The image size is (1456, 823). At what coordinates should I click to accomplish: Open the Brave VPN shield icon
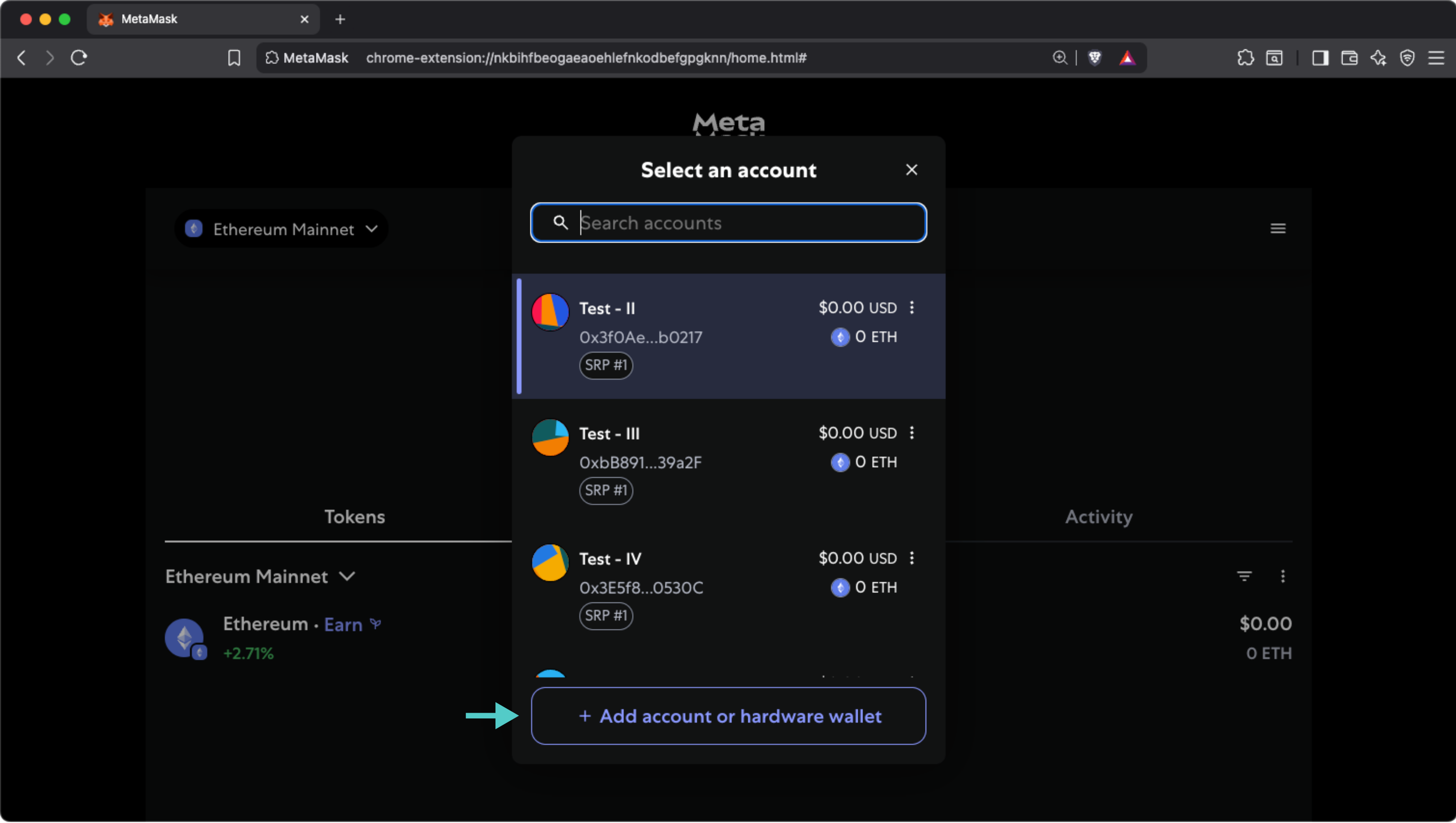click(1407, 58)
